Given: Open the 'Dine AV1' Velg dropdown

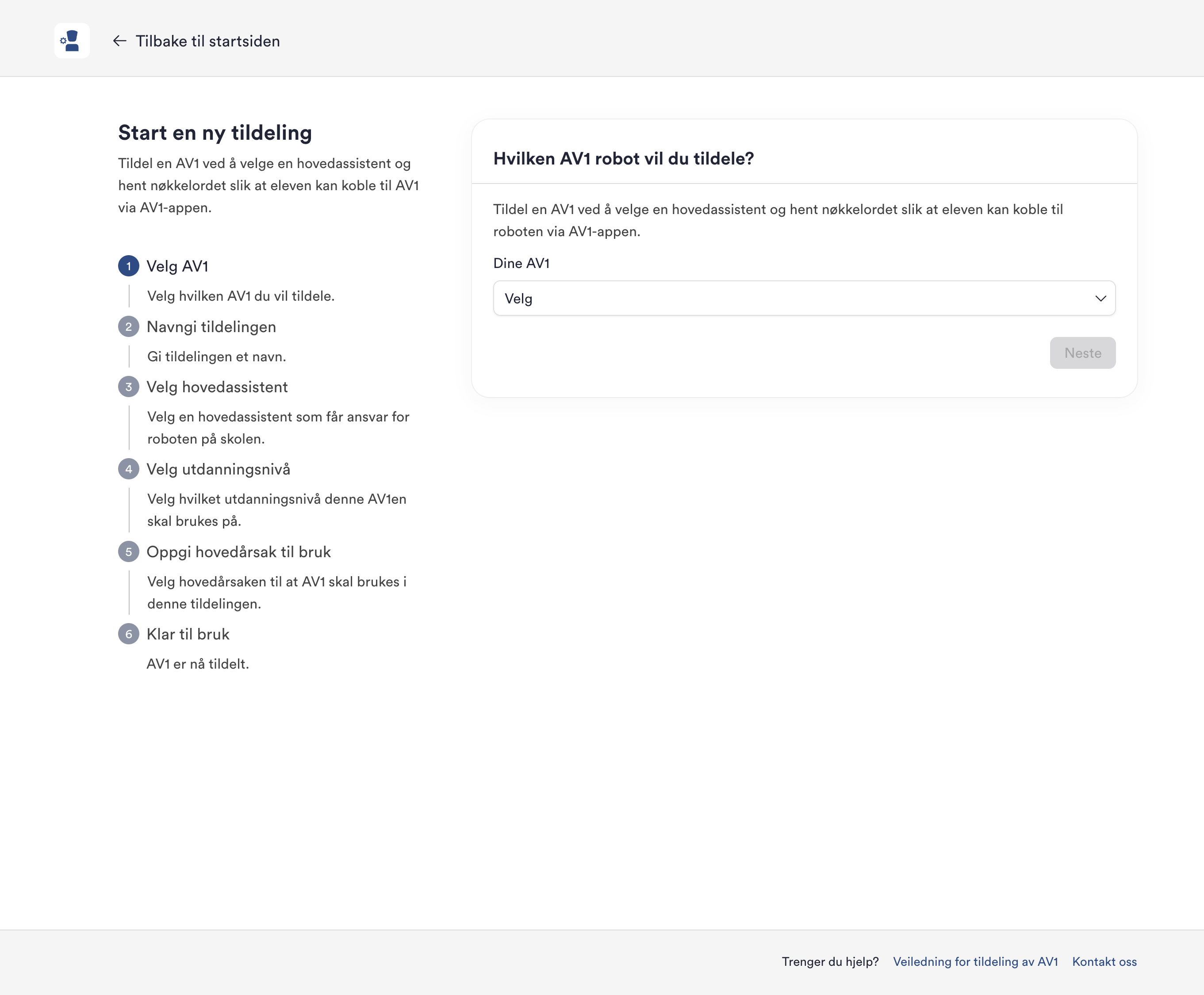Looking at the screenshot, I should pyautogui.click(x=804, y=298).
